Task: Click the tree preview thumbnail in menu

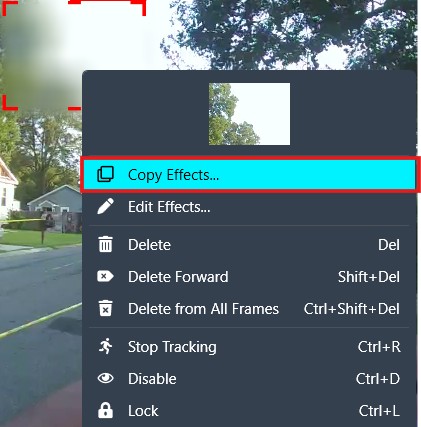Action: pos(249,114)
